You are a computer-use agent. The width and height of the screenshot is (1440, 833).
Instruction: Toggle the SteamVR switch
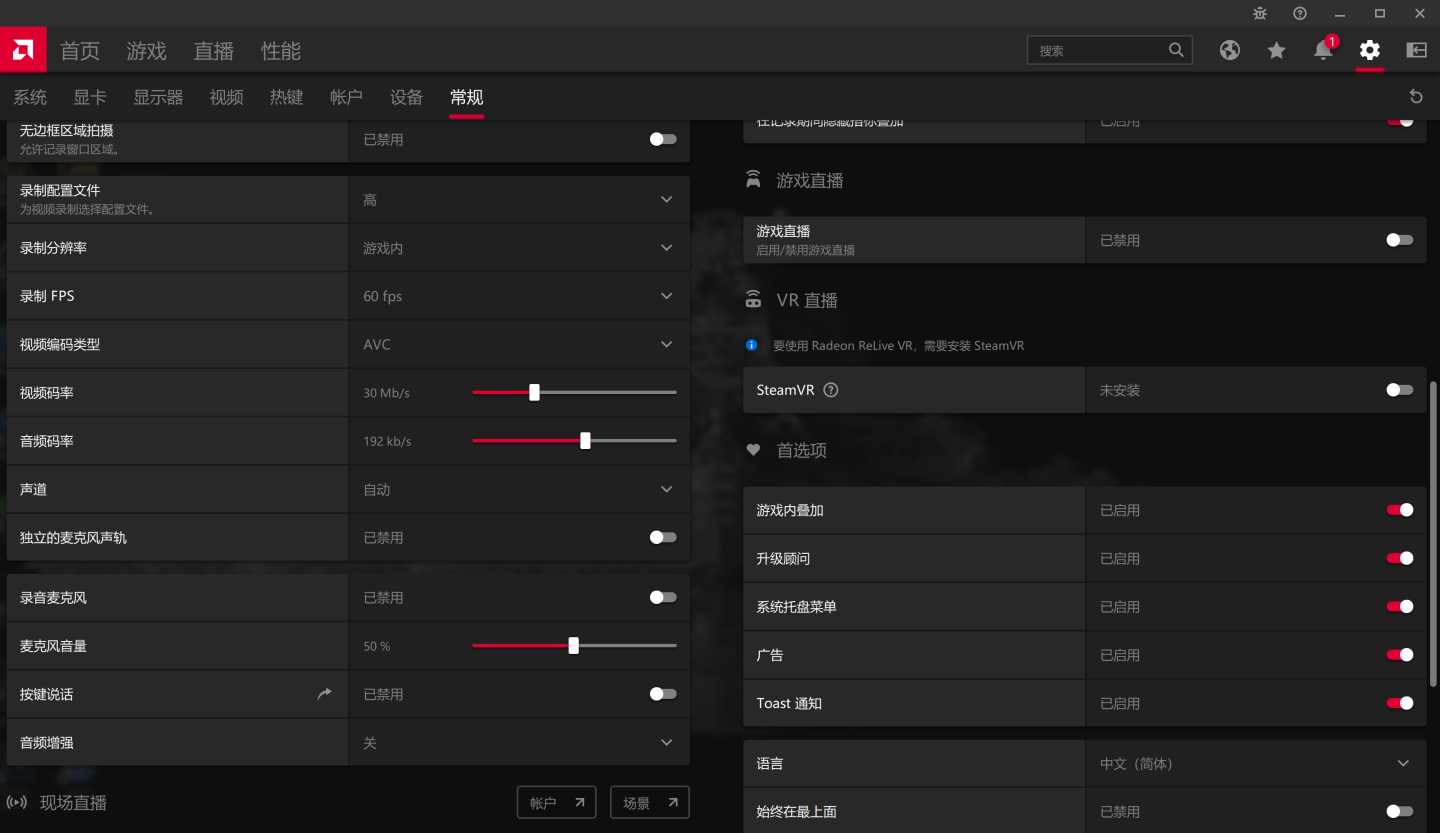(x=1400, y=390)
